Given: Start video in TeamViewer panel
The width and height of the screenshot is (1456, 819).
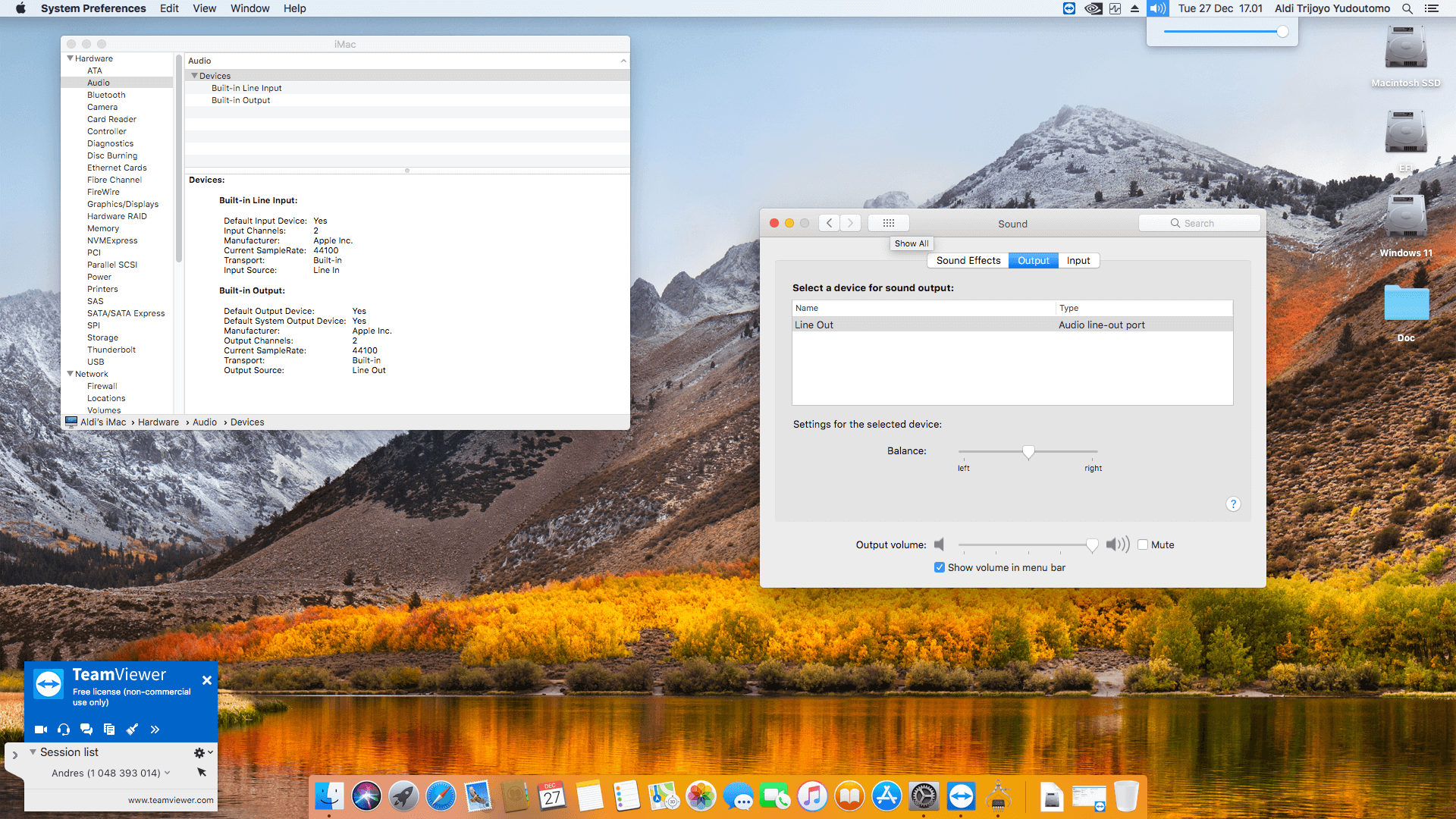Looking at the screenshot, I should point(41,730).
